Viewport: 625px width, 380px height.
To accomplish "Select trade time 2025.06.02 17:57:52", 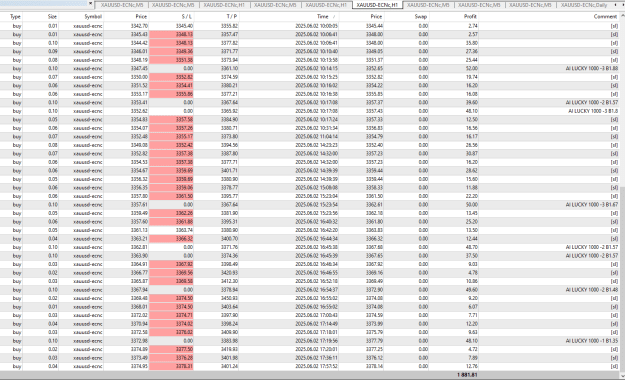I will [316, 366].
